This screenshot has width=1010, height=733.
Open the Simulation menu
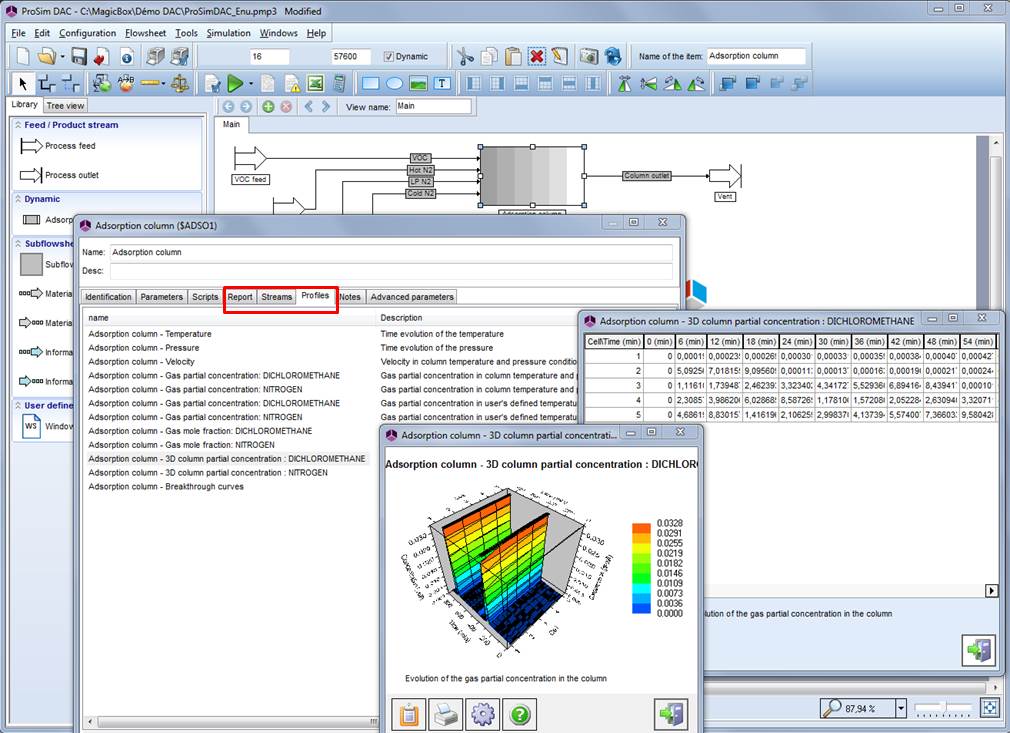[229, 33]
